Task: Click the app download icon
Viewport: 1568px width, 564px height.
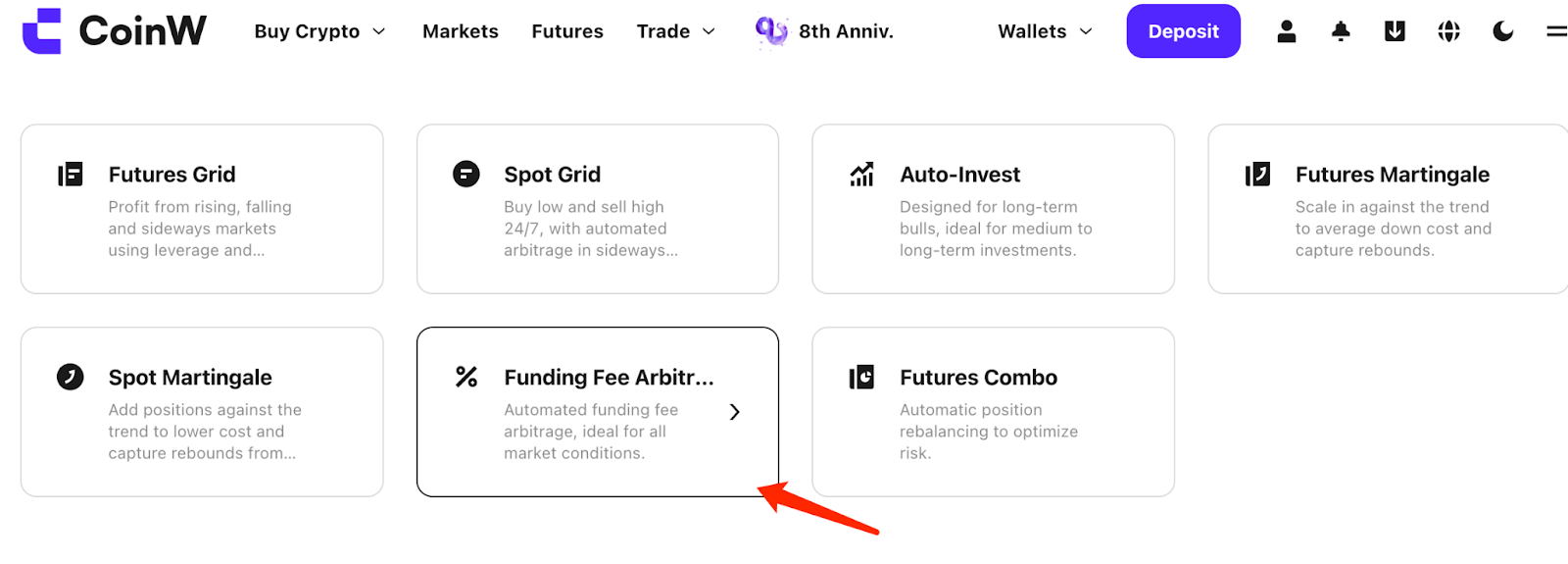Action: [x=1395, y=31]
